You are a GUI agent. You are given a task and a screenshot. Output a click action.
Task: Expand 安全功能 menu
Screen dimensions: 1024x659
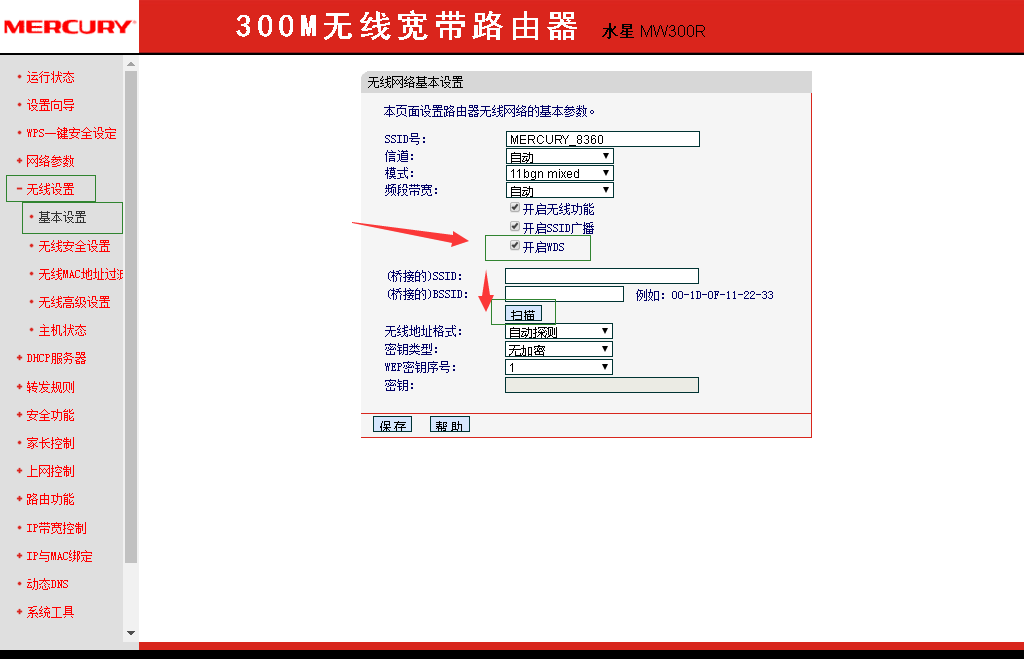pos(50,415)
